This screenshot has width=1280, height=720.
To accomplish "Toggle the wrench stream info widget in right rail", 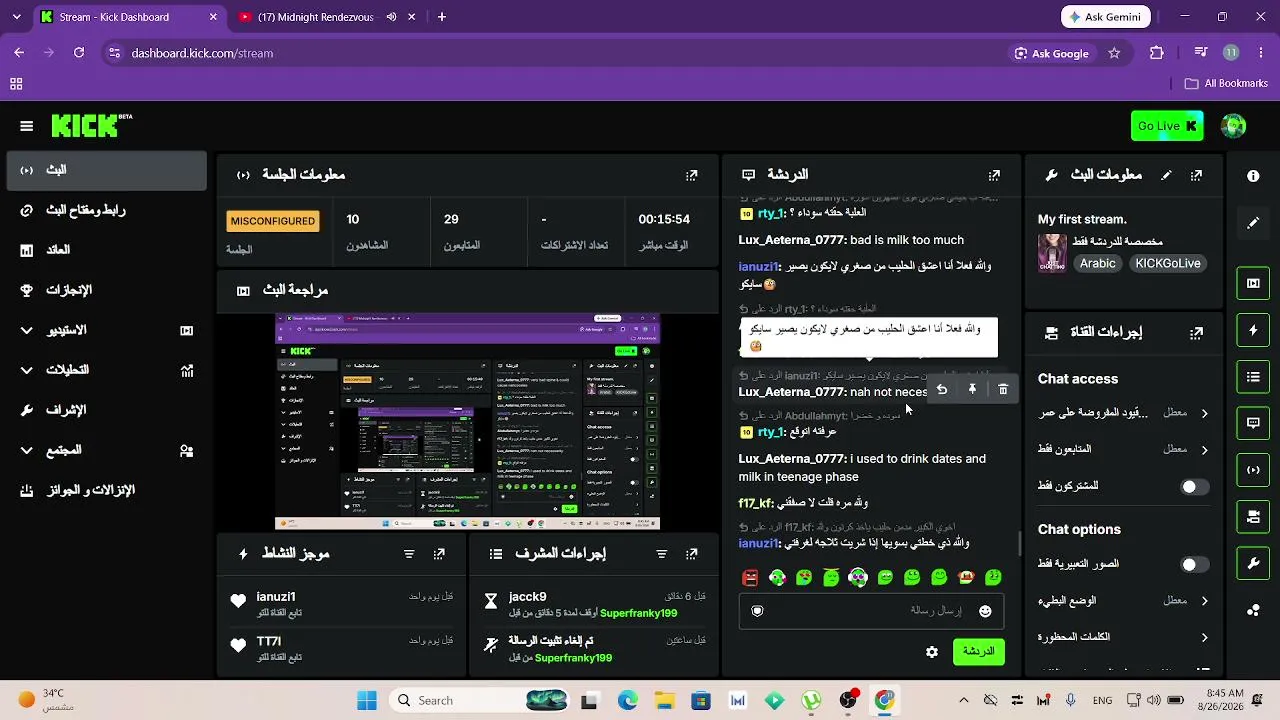I will (x=1253, y=564).
